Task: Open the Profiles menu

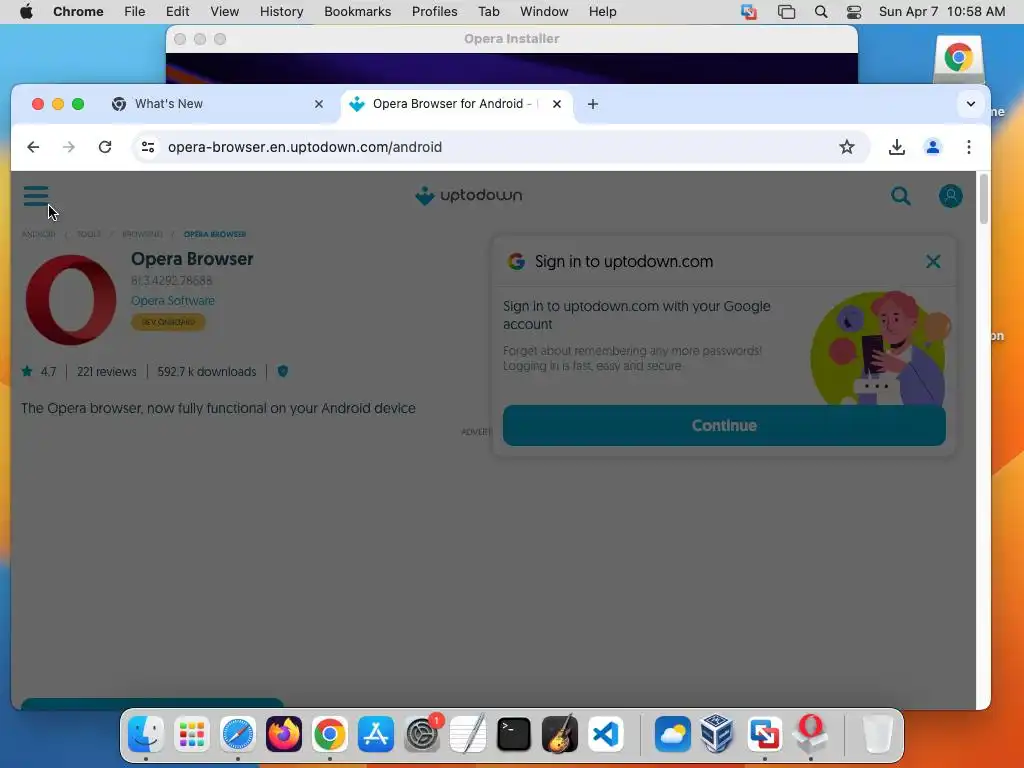Action: pos(434,12)
